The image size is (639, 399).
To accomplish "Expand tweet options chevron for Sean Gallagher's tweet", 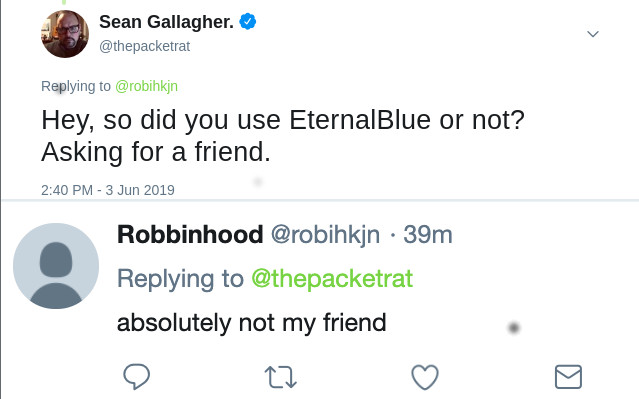I will click(593, 34).
